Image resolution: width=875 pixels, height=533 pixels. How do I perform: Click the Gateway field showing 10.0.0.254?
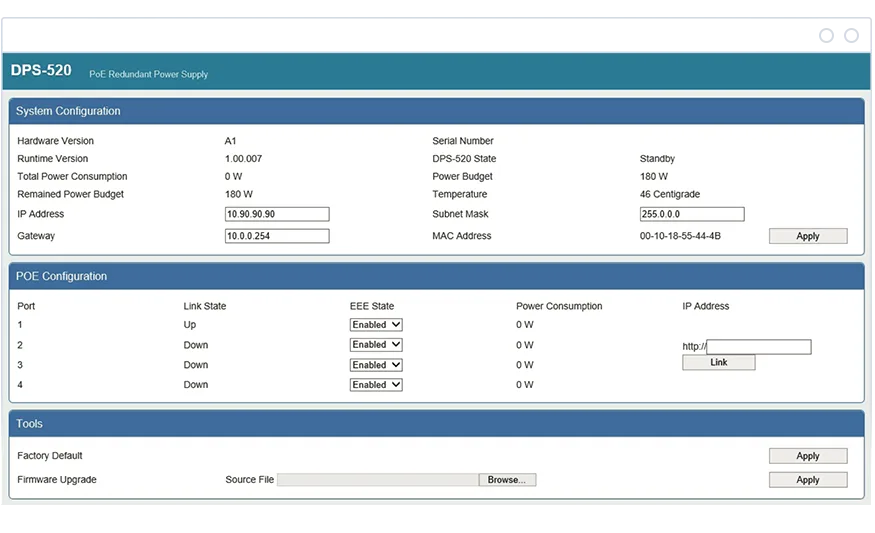[x=277, y=236]
